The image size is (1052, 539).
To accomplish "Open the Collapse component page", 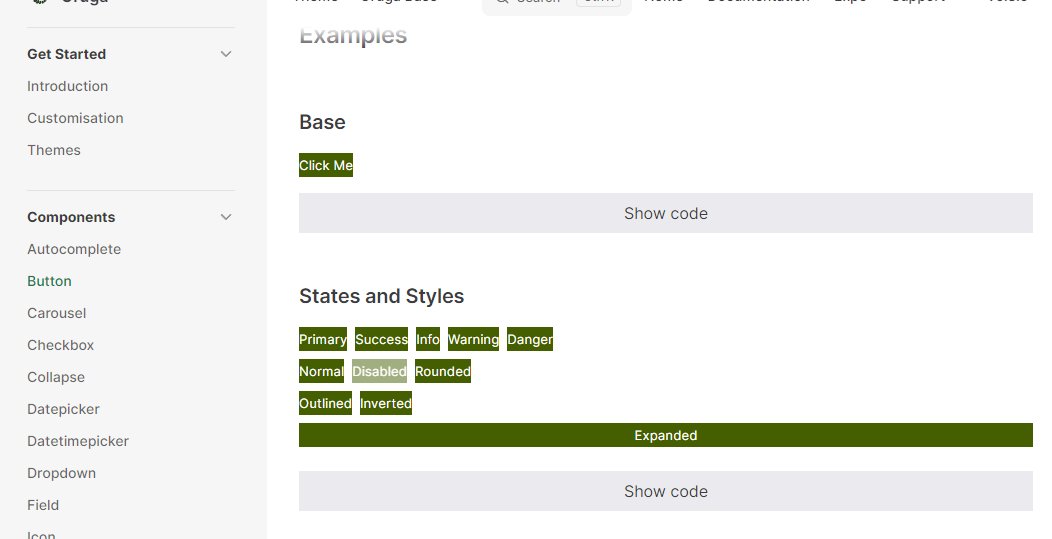I will (56, 377).
